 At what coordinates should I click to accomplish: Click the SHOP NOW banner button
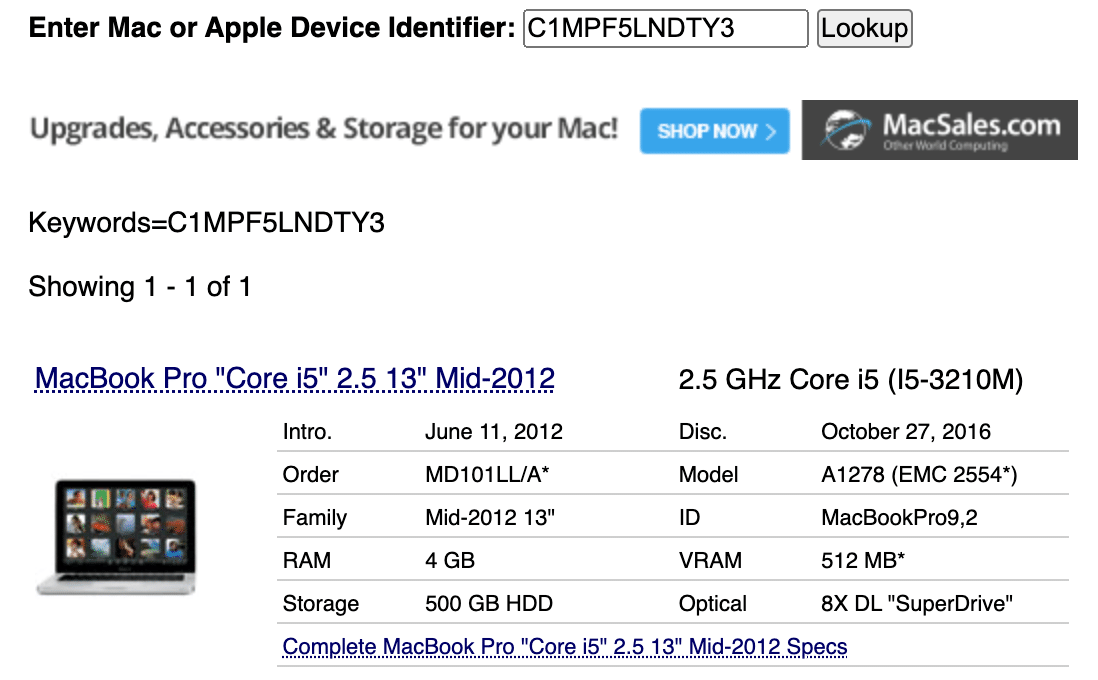coord(714,131)
